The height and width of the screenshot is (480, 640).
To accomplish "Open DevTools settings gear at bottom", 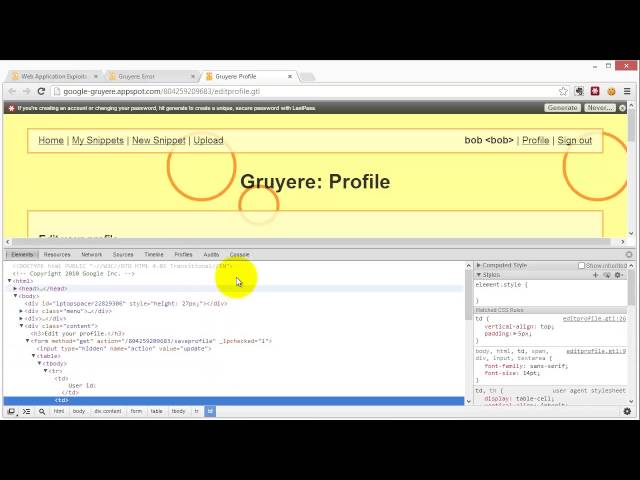I will click(627, 411).
